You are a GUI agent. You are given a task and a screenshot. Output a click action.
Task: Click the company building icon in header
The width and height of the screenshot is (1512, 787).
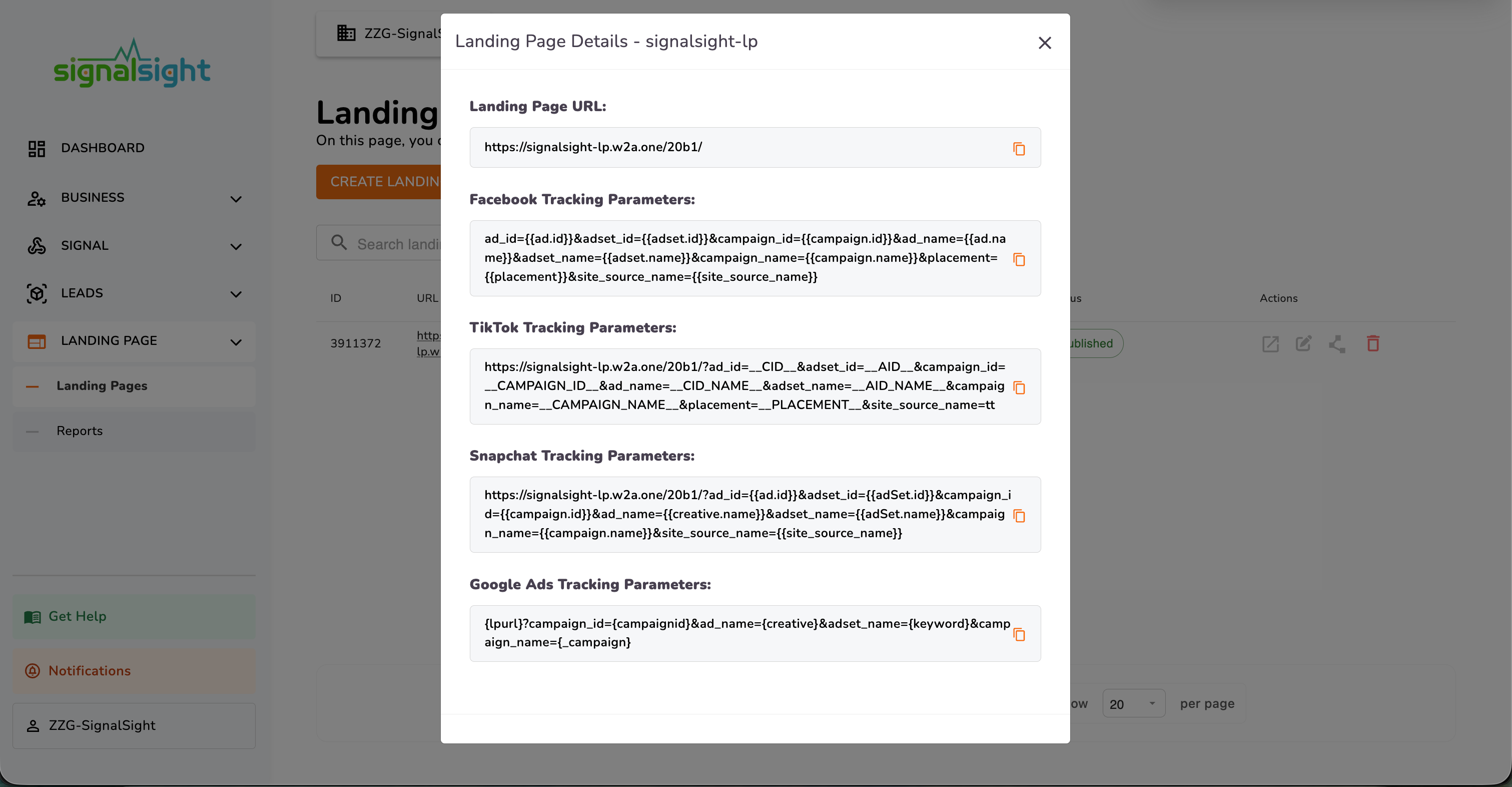(346, 33)
